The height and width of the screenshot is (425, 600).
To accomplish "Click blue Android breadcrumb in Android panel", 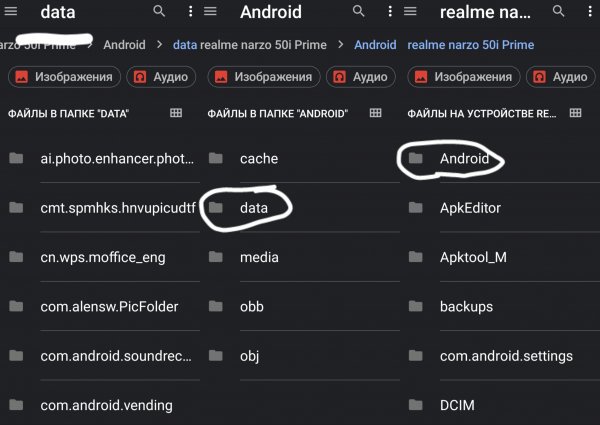I will (x=375, y=45).
